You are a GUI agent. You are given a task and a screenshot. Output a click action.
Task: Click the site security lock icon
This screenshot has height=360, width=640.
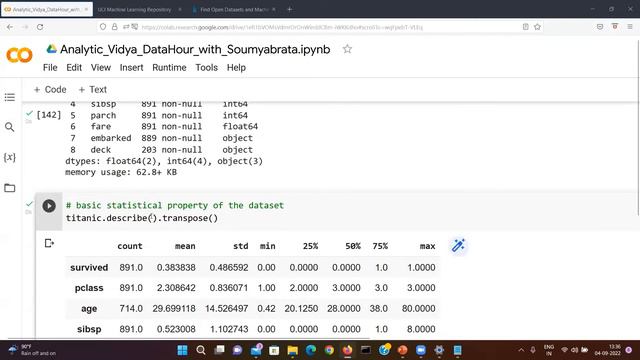pyautogui.click(x=115, y=27)
